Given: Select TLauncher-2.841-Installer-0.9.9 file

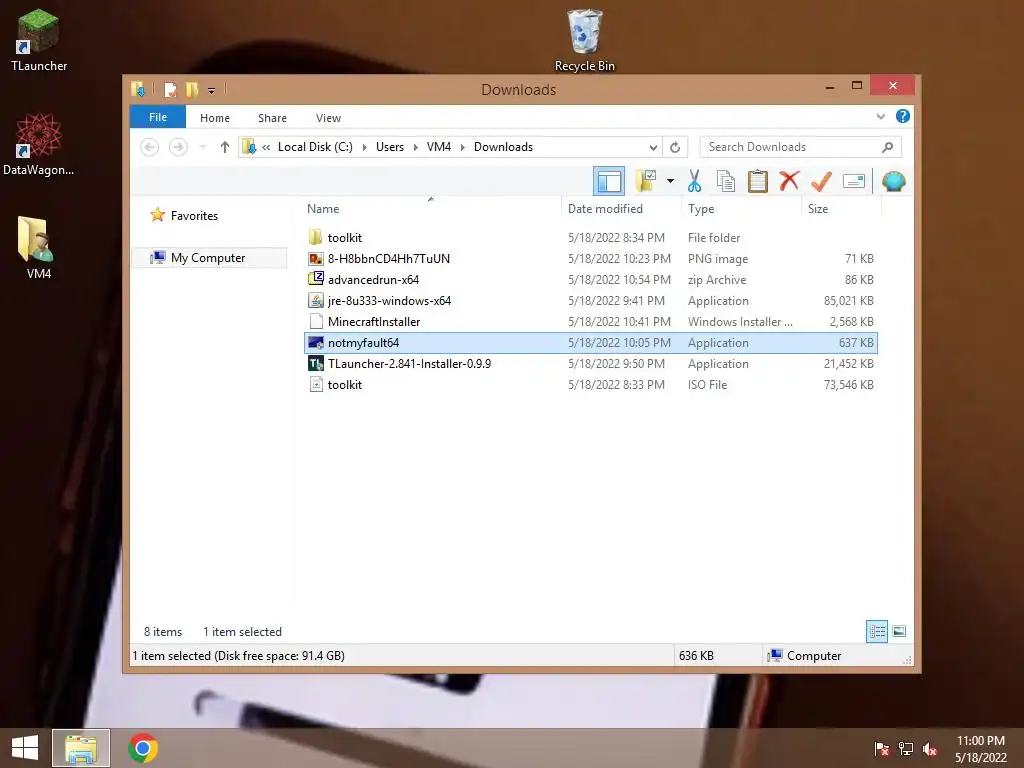Looking at the screenshot, I should click(591, 364).
